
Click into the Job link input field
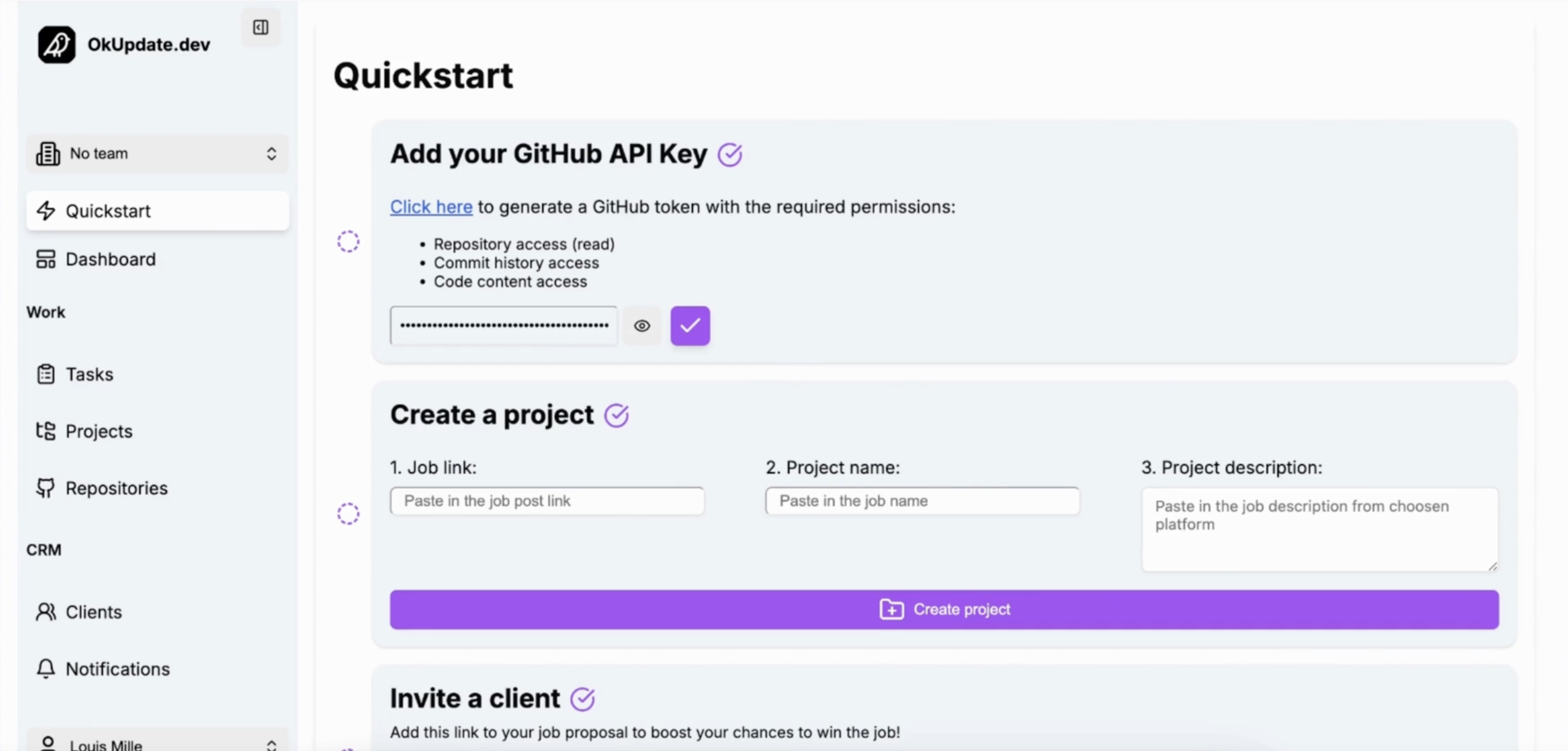(x=547, y=501)
